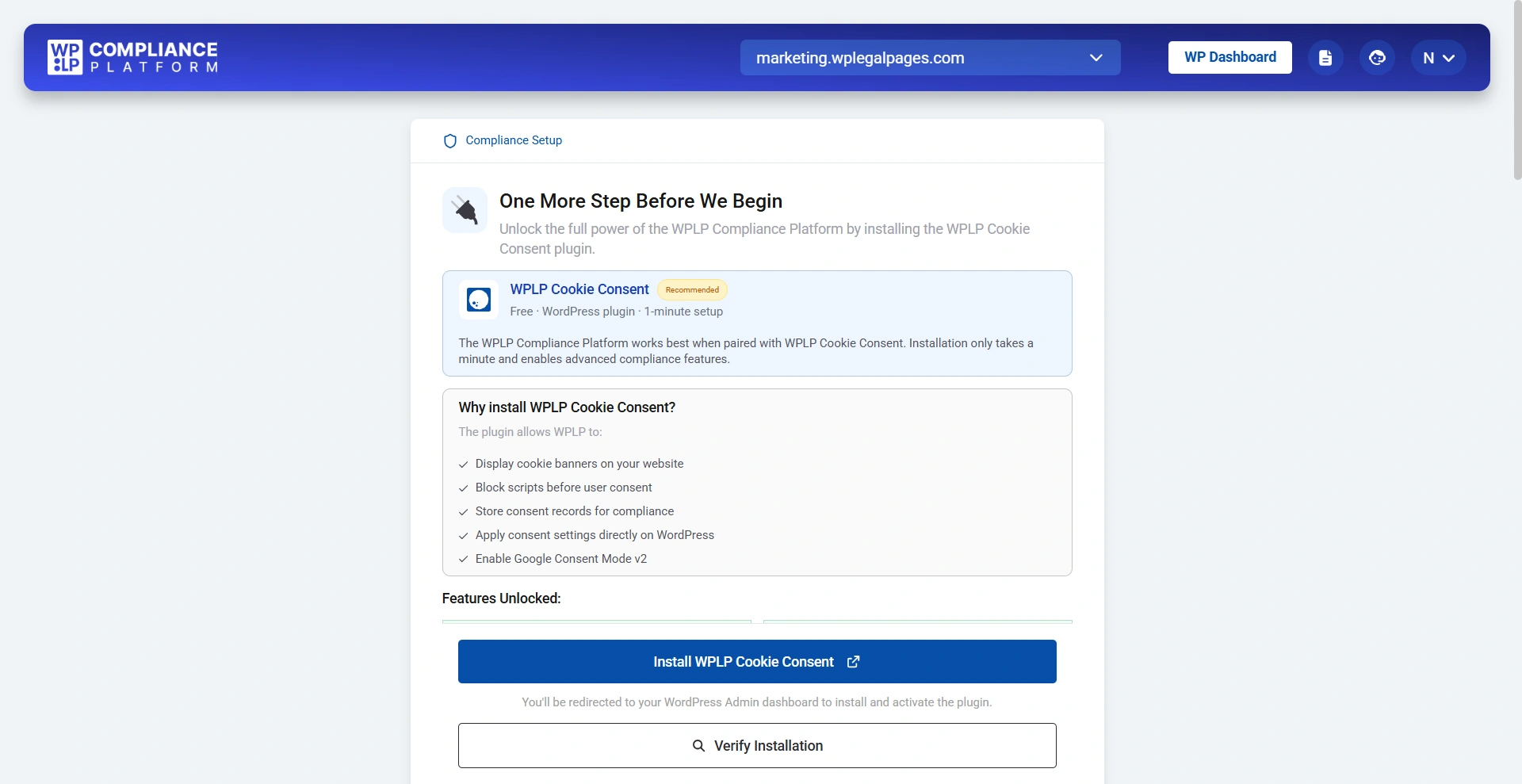Image resolution: width=1522 pixels, height=784 pixels.
Task: Click the Verify Installation button
Action: pos(757,745)
